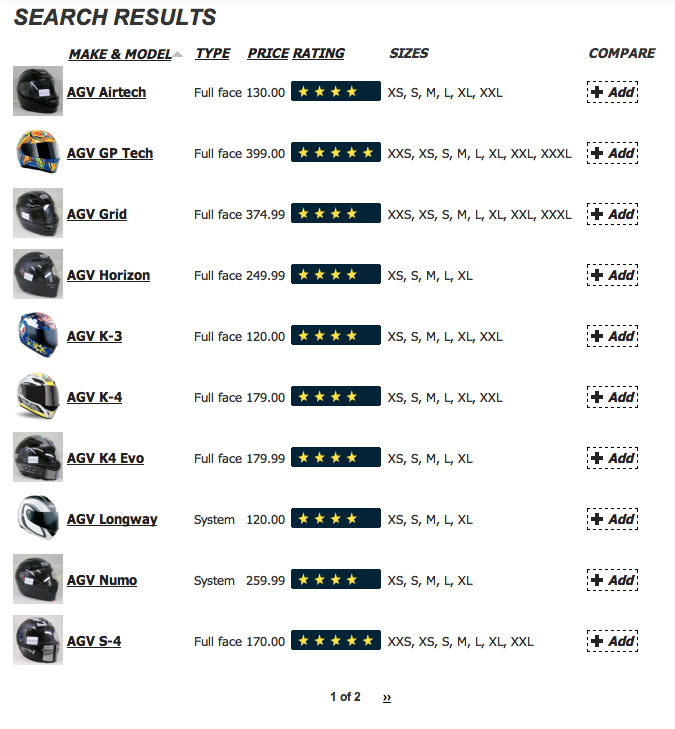675x729 pixels.
Task: Open the AGV K4 Evo model link
Action: 106,458
